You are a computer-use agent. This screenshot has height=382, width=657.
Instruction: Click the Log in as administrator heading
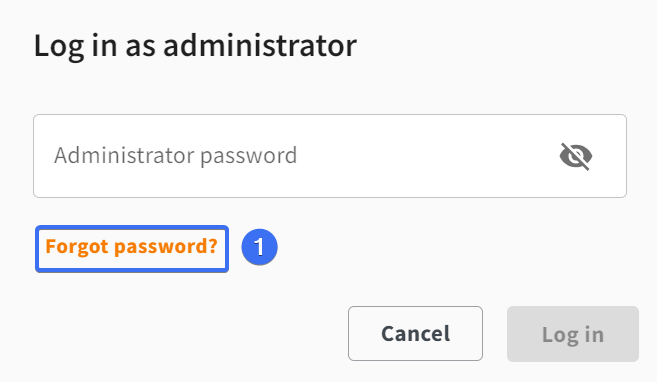click(195, 46)
